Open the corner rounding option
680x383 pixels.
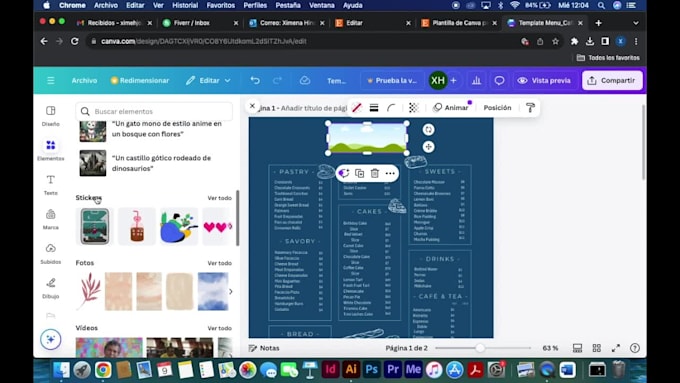tap(391, 108)
